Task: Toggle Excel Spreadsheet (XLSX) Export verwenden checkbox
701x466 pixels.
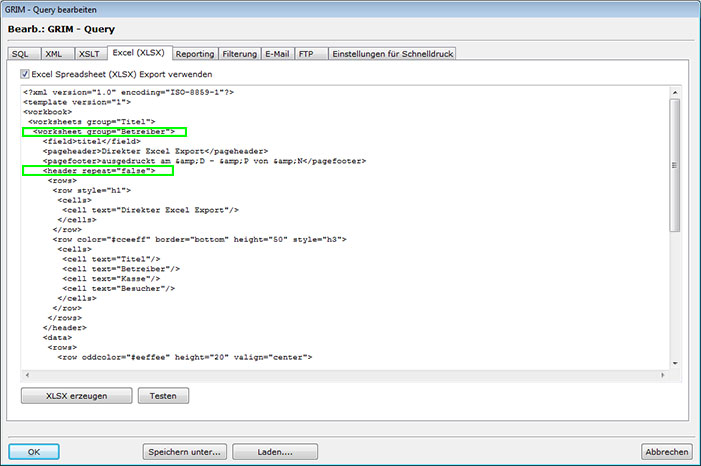Action: (x=26, y=74)
